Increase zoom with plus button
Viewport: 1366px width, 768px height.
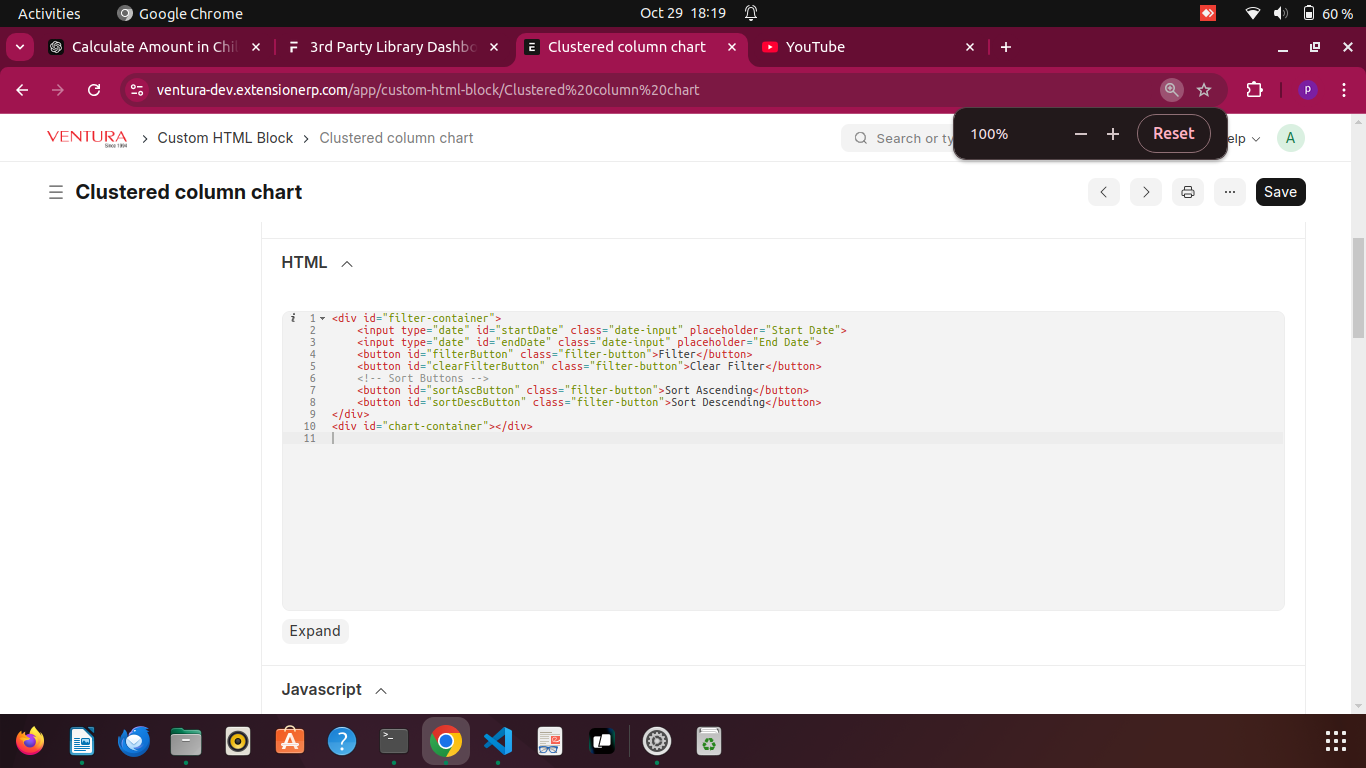(1113, 134)
